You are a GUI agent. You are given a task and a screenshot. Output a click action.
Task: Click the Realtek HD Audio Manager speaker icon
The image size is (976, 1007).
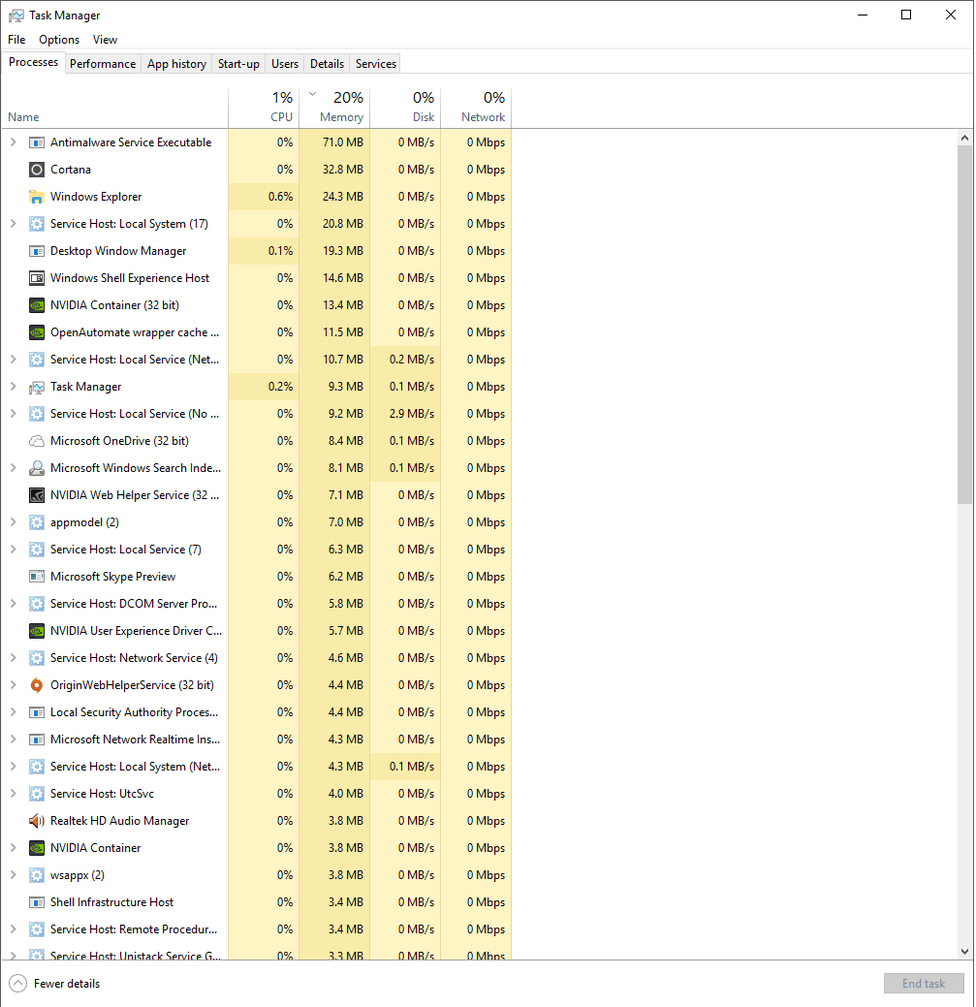(x=37, y=821)
